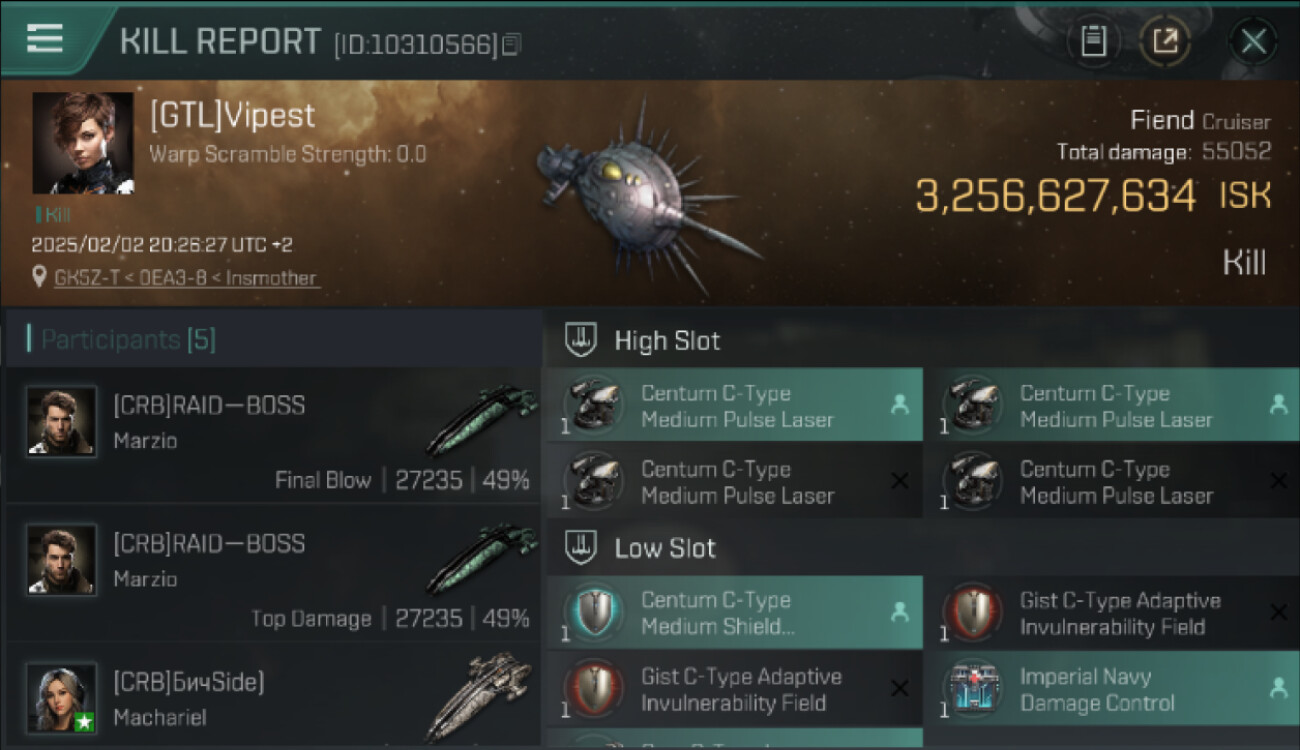The image size is (1300, 750).
Task: Share the kill report externally
Action: (x=1165, y=41)
